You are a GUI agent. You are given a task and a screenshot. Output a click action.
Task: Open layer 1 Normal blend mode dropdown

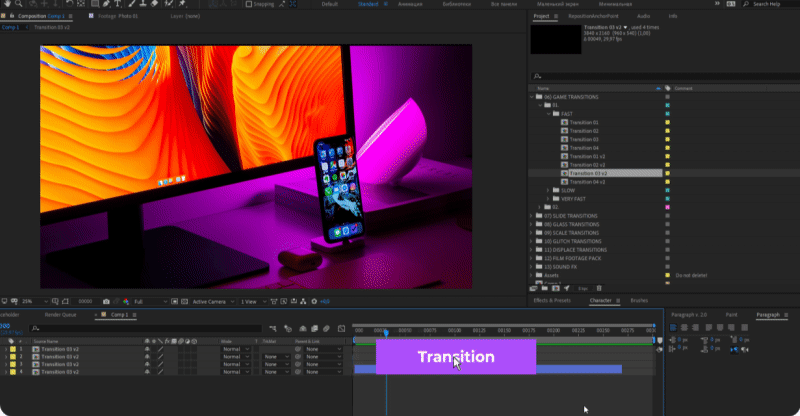tap(236, 349)
